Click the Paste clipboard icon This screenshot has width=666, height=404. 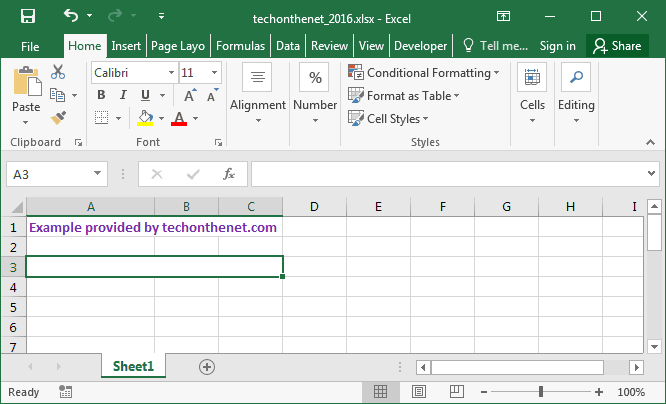(x=27, y=81)
